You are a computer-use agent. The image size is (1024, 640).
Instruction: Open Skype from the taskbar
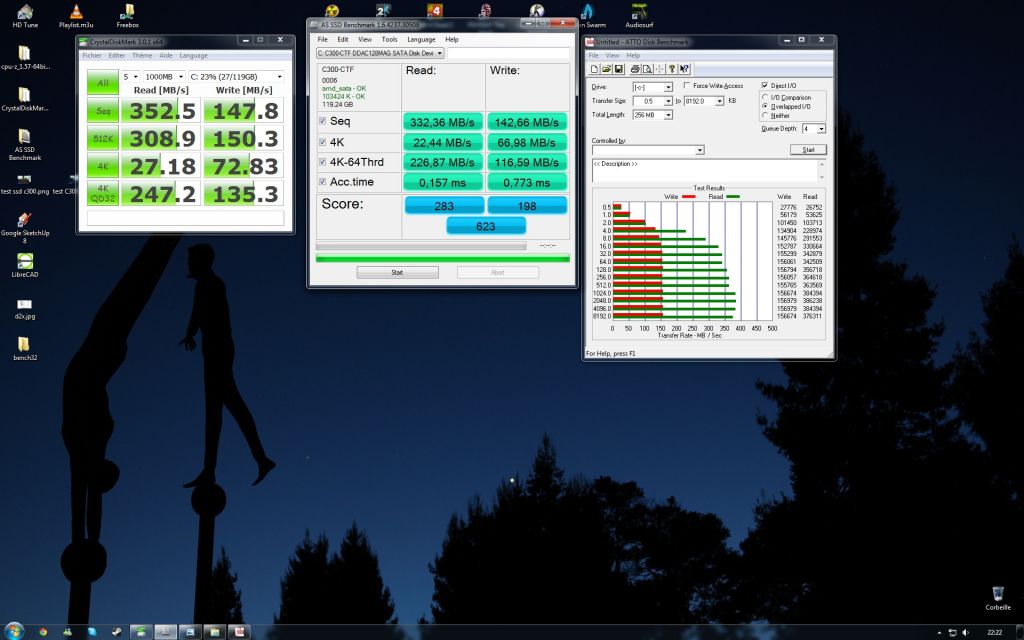point(92,632)
